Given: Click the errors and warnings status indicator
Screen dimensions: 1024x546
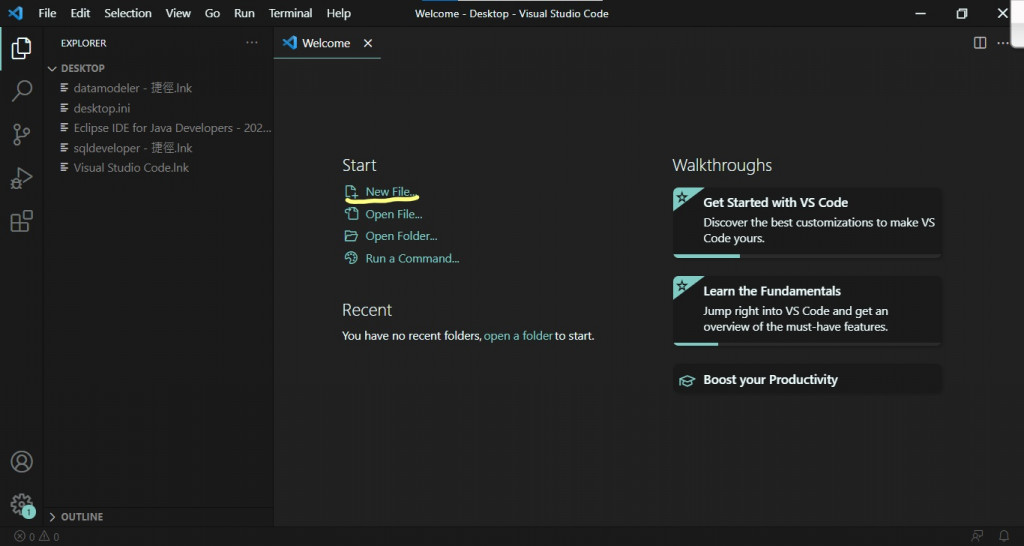Looking at the screenshot, I should (x=37, y=537).
